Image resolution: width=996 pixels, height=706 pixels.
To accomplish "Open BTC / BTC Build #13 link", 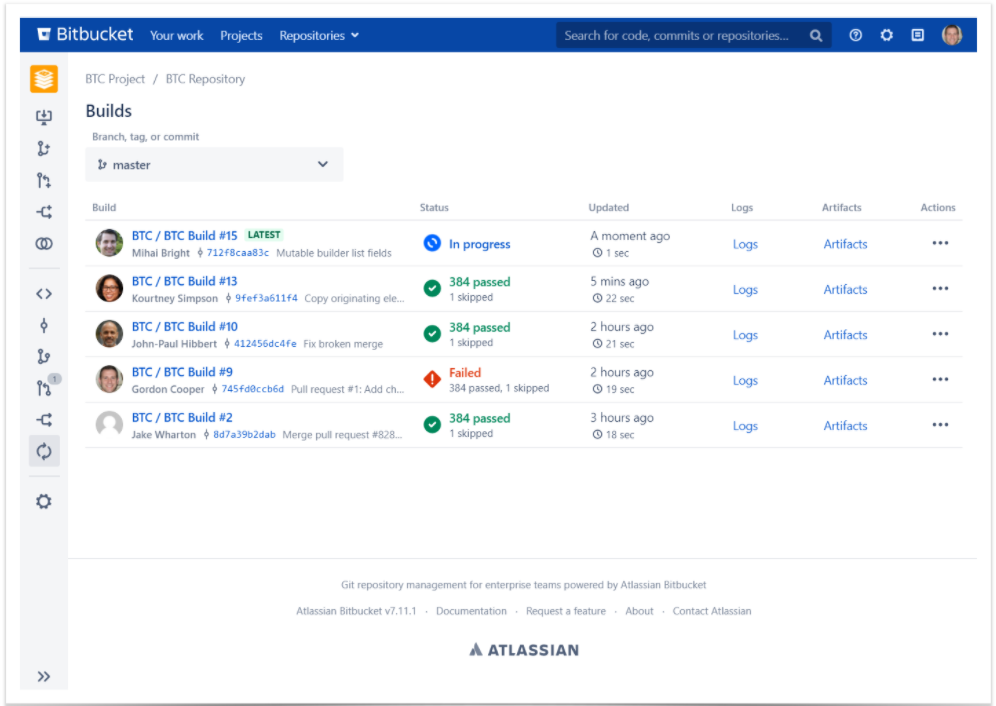I will tap(184, 281).
